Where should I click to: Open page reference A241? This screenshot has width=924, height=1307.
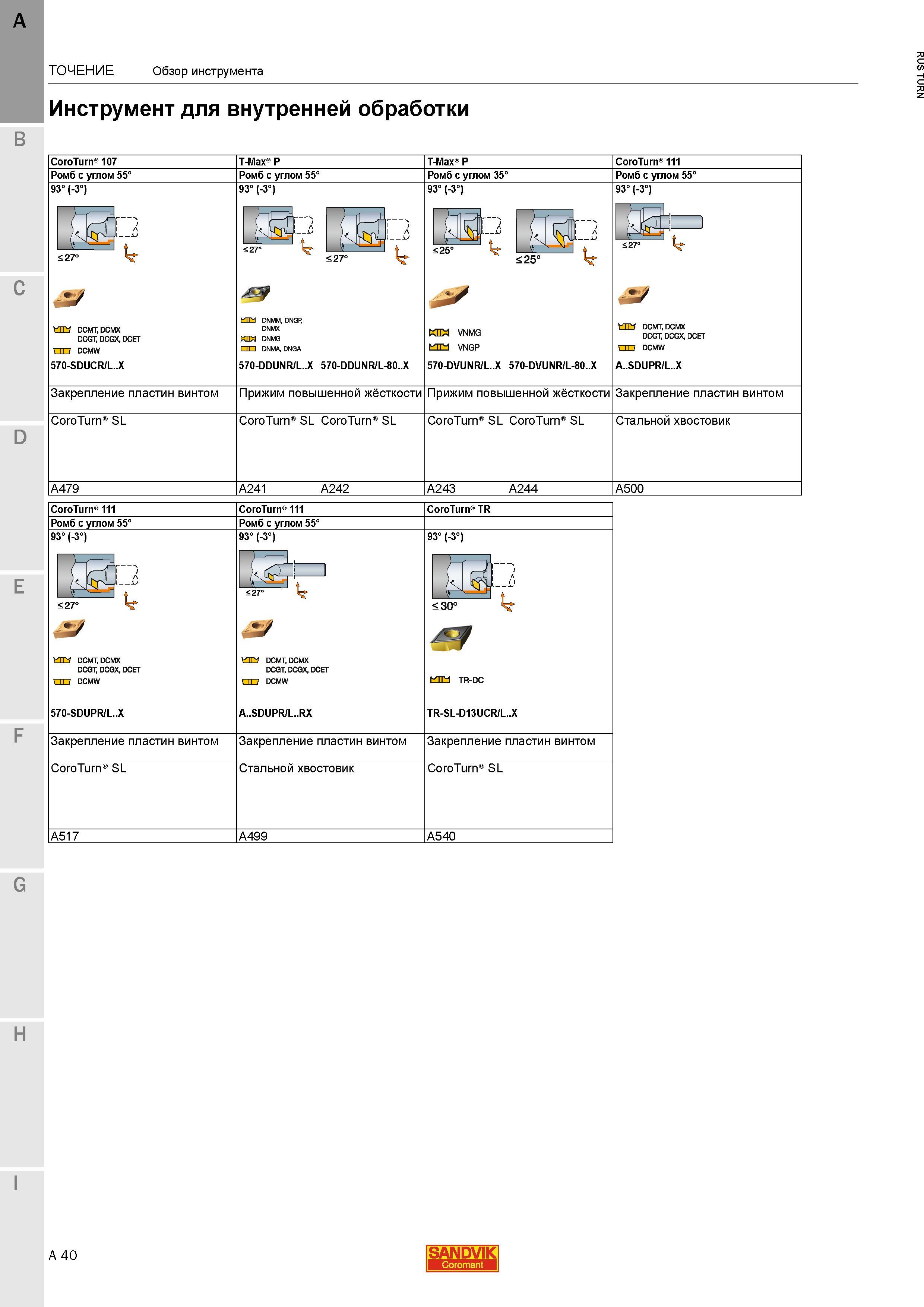(x=253, y=488)
